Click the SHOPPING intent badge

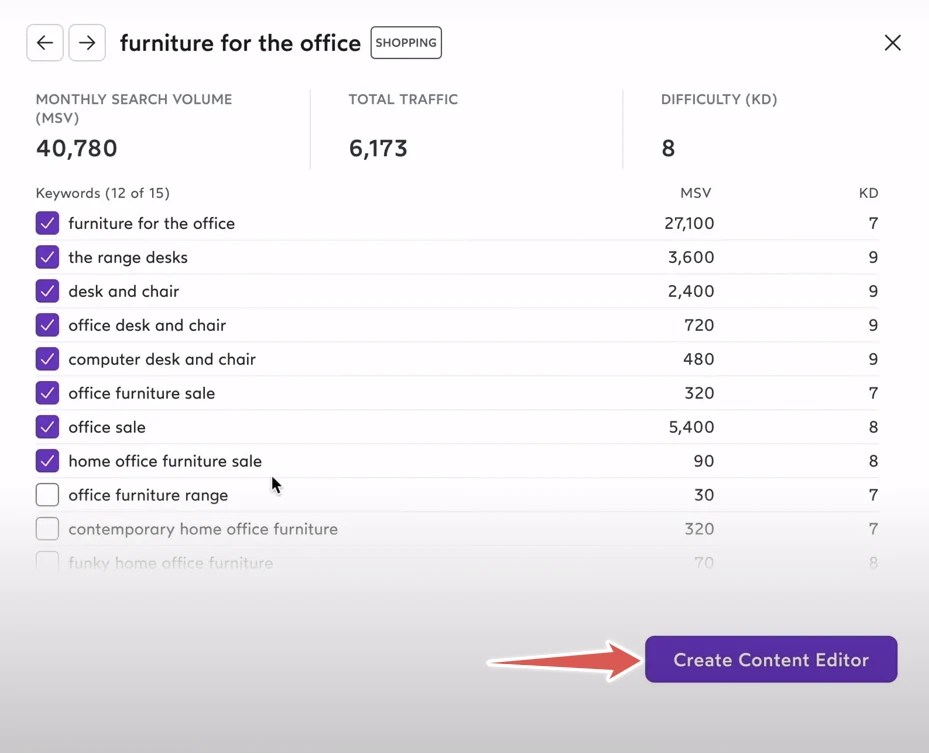406,43
